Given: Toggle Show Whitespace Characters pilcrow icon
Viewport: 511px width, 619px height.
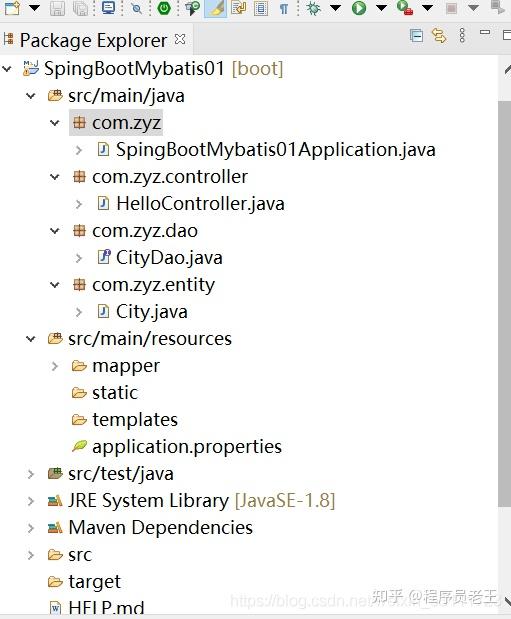Looking at the screenshot, I should 284,8.
